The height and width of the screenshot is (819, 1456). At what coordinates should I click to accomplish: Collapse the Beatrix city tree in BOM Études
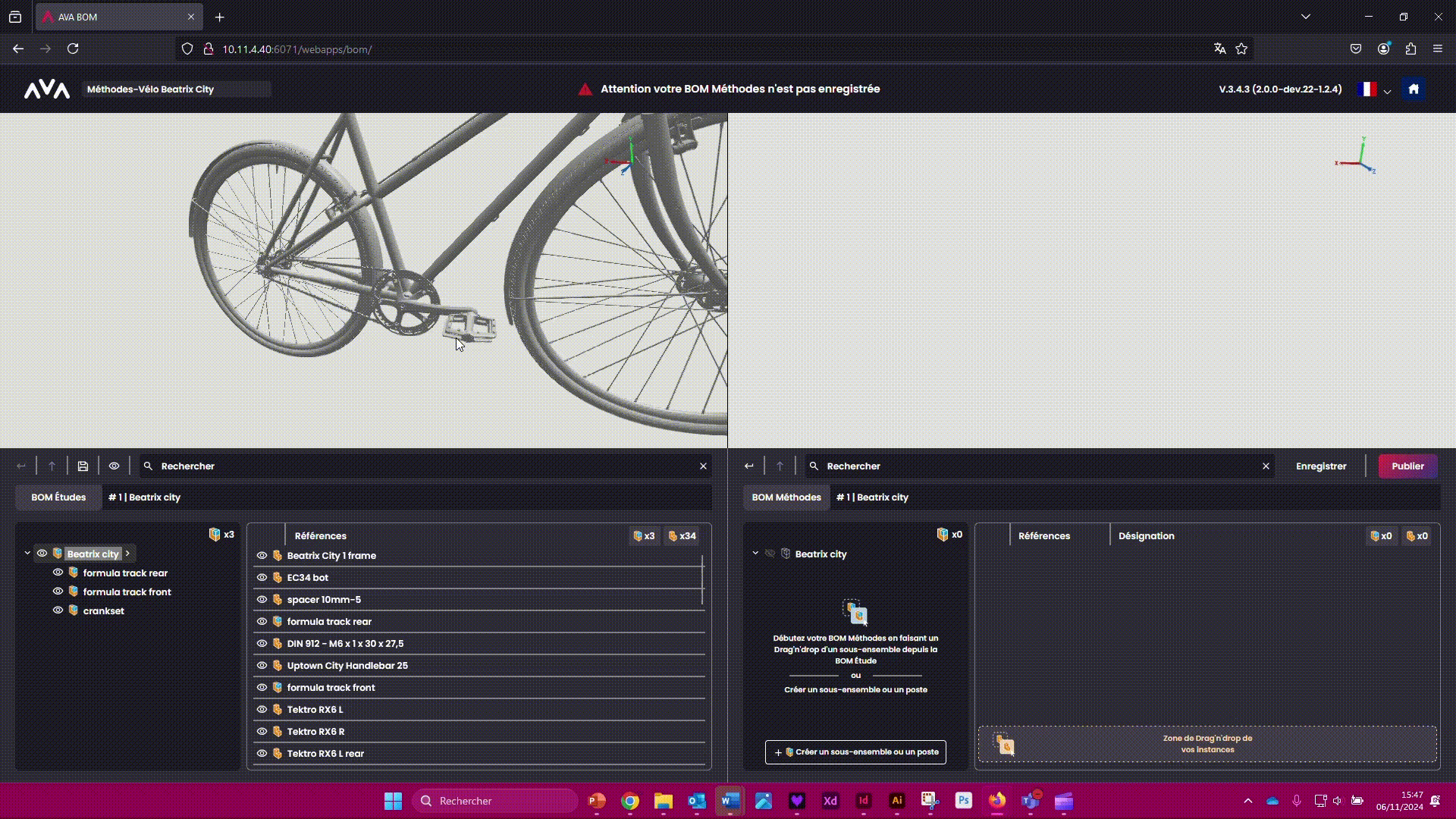(27, 554)
